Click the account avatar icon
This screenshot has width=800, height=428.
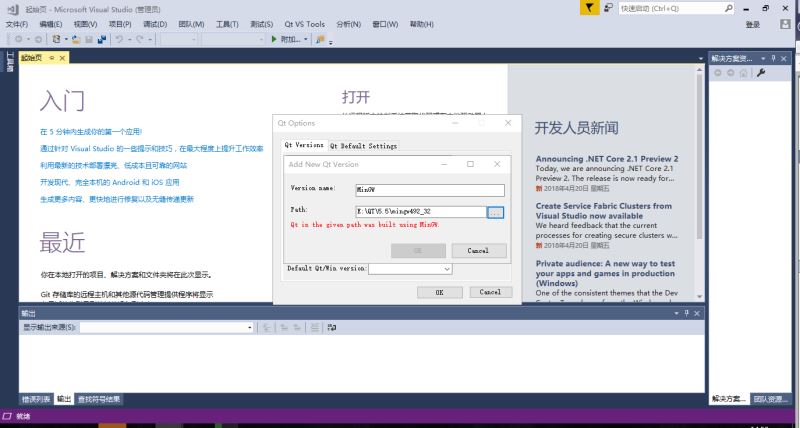tap(785, 24)
